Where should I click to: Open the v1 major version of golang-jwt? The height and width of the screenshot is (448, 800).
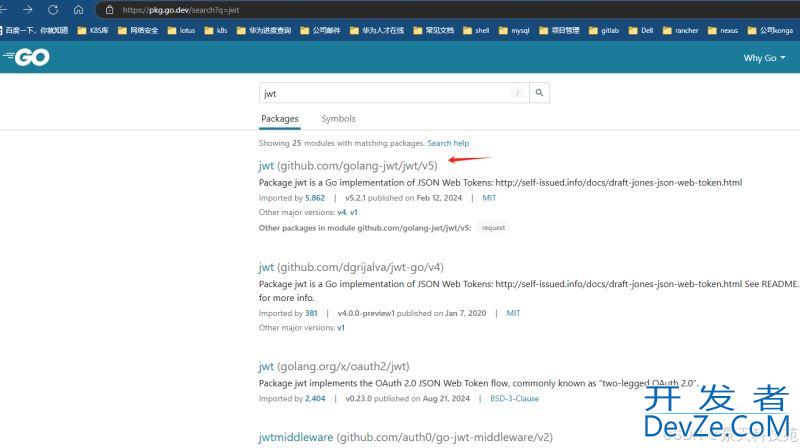(x=354, y=212)
